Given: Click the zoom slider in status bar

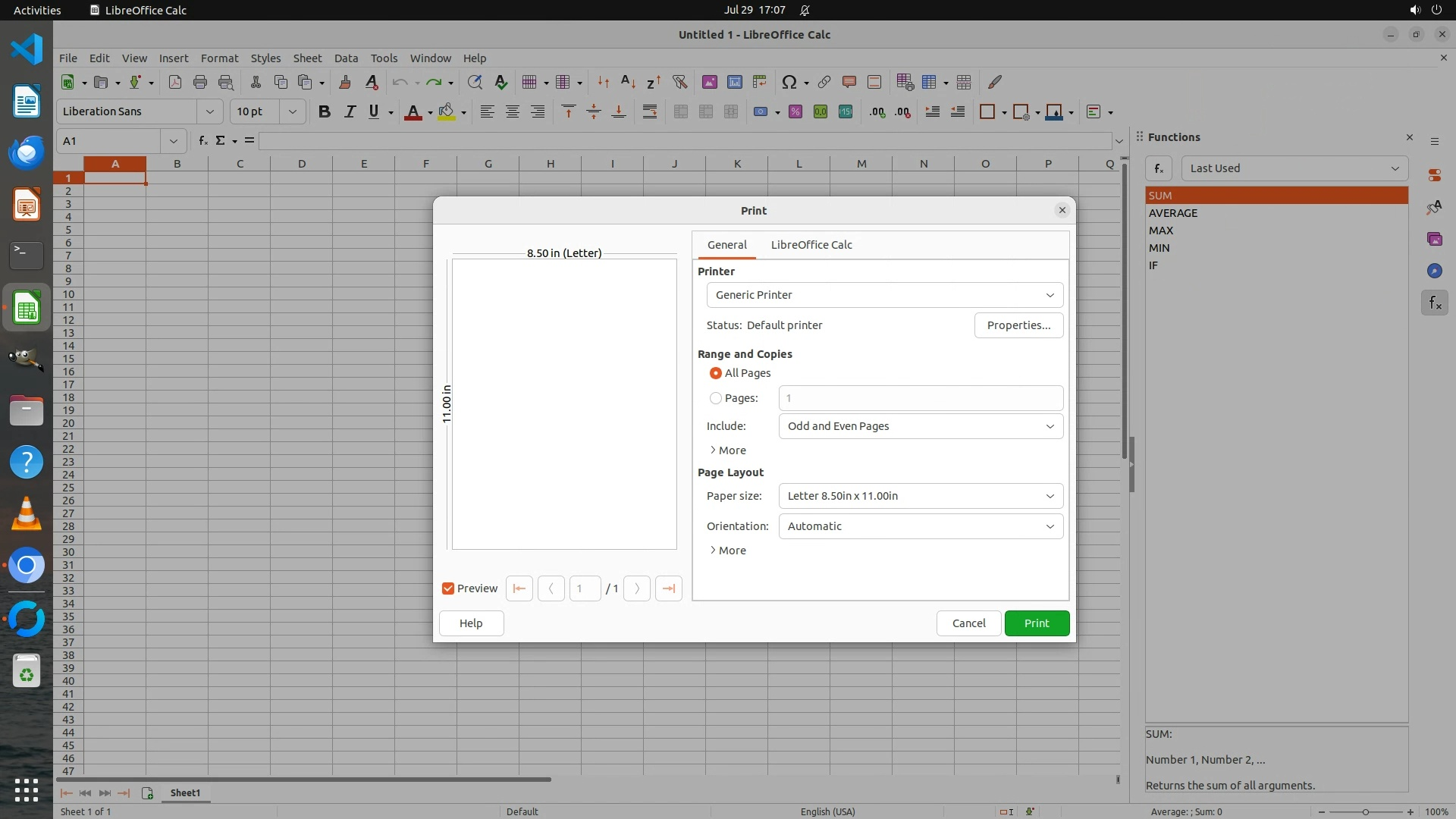Looking at the screenshot, I should click(x=1365, y=811).
